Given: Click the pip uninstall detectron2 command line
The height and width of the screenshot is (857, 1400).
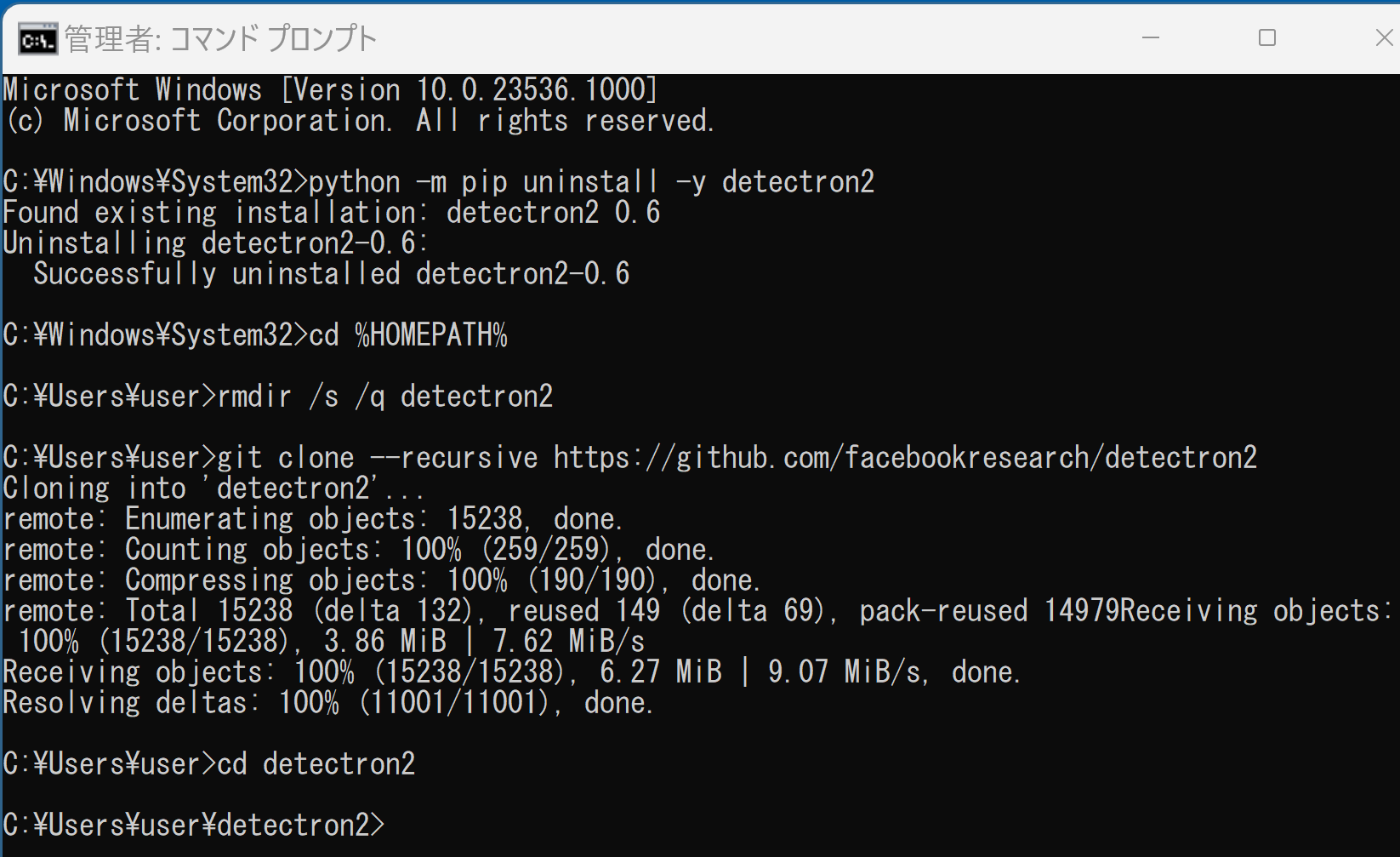Looking at the screenshot, I should pos(591,182).
